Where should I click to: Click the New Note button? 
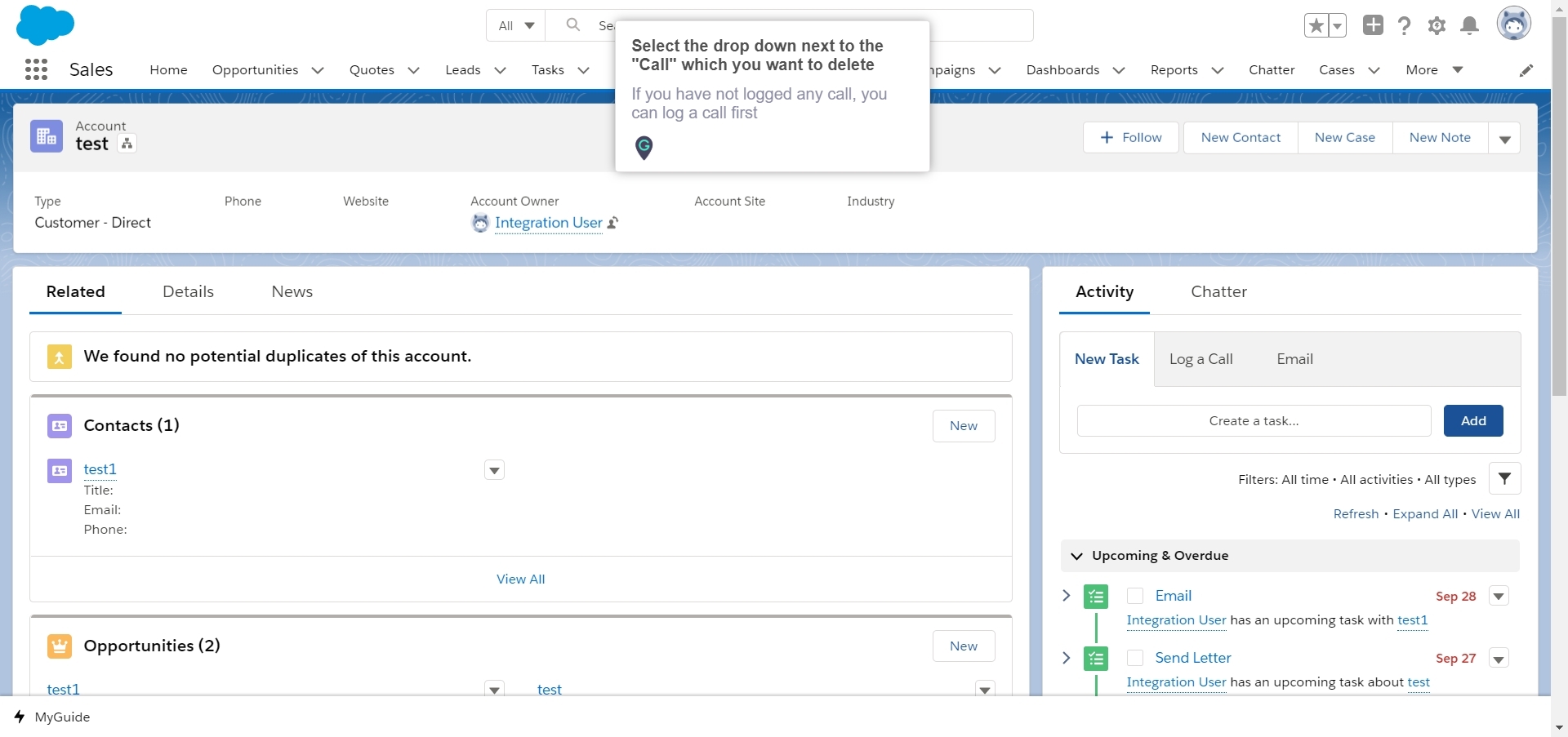tap(1440, 138)
